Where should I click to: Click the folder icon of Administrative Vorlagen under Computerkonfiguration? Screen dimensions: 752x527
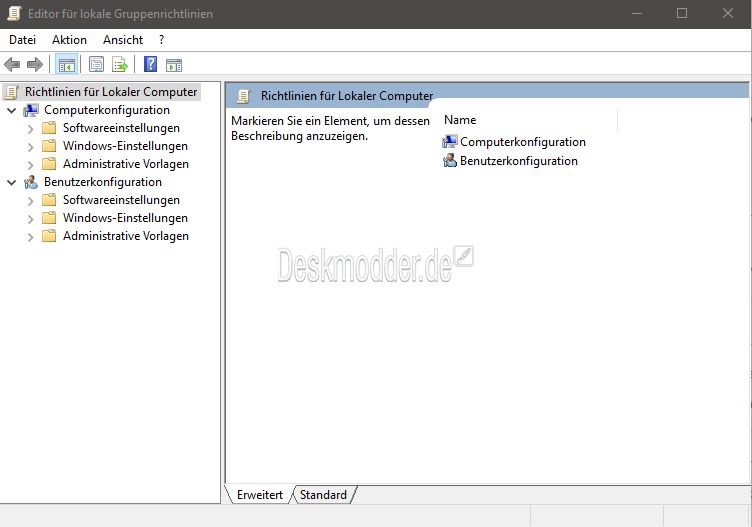click(x=49, y=164)
